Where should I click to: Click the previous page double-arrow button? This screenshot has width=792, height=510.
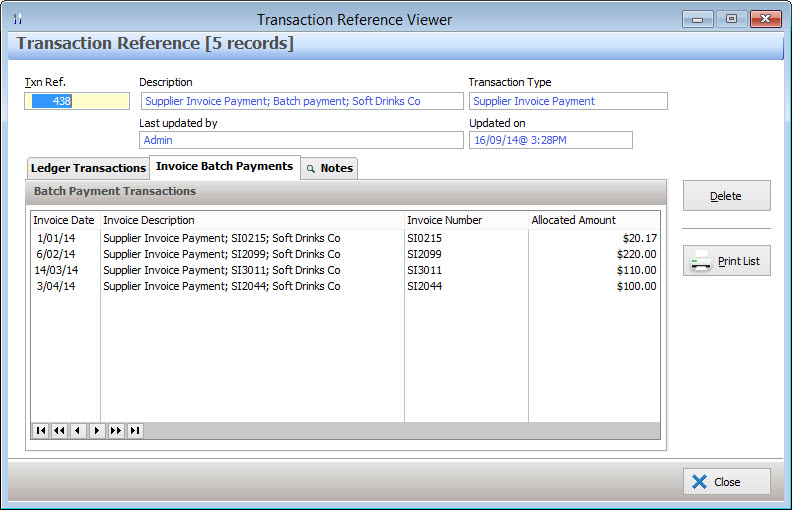pyautogui.click(x=59, y=430)
